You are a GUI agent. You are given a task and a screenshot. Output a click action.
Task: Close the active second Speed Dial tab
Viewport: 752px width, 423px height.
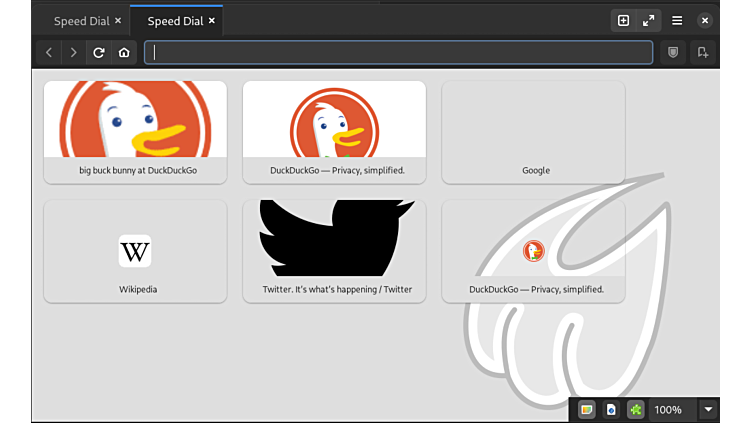pos(212,21)
